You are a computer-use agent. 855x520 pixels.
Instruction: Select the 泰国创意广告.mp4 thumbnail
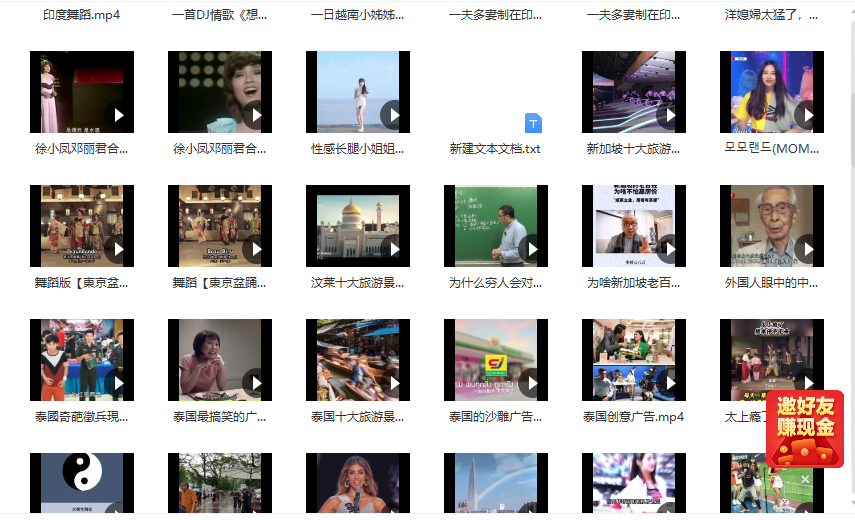click(x=634, y=360)
